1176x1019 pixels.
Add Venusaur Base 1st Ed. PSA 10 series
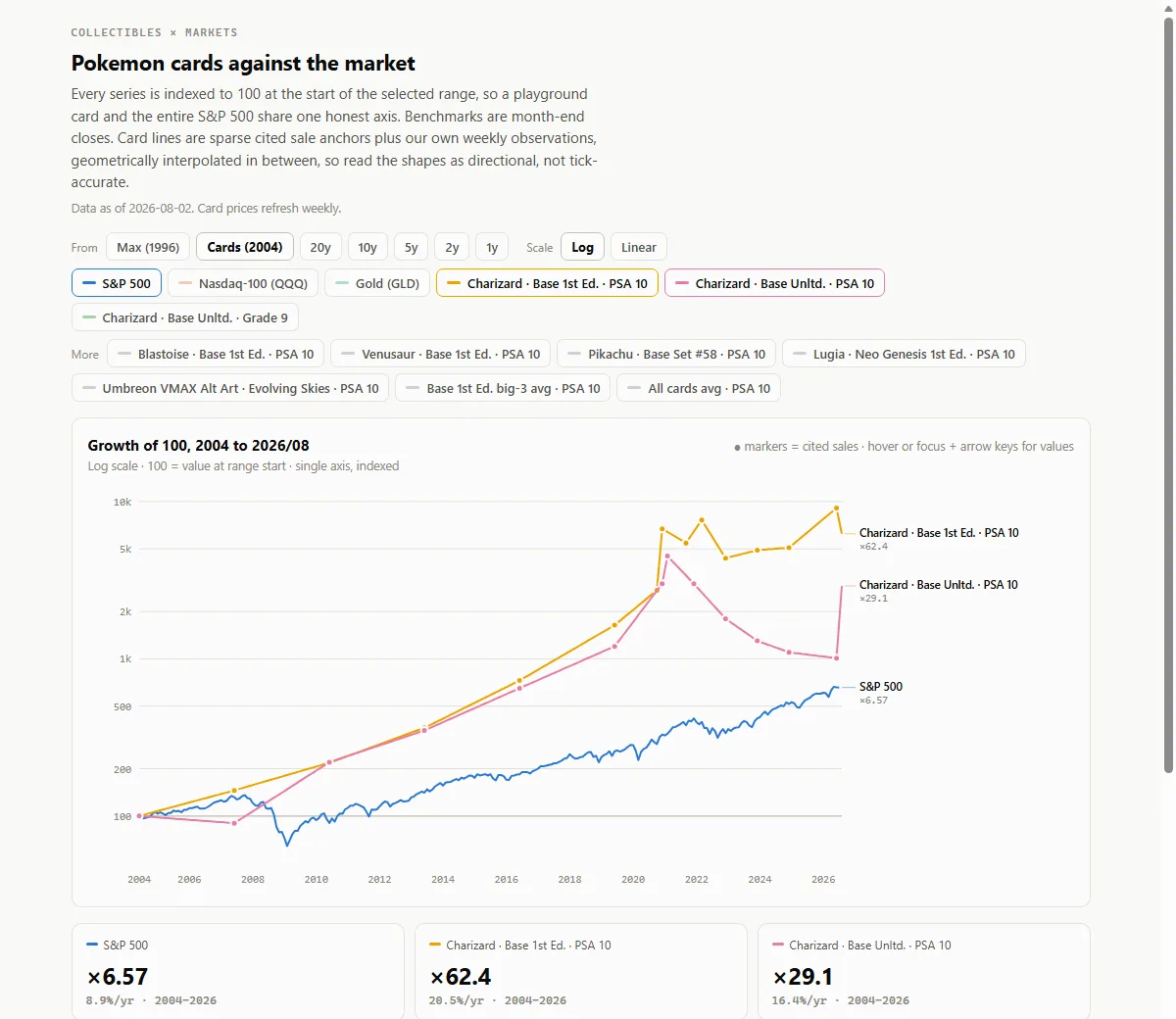pos(441,354)
